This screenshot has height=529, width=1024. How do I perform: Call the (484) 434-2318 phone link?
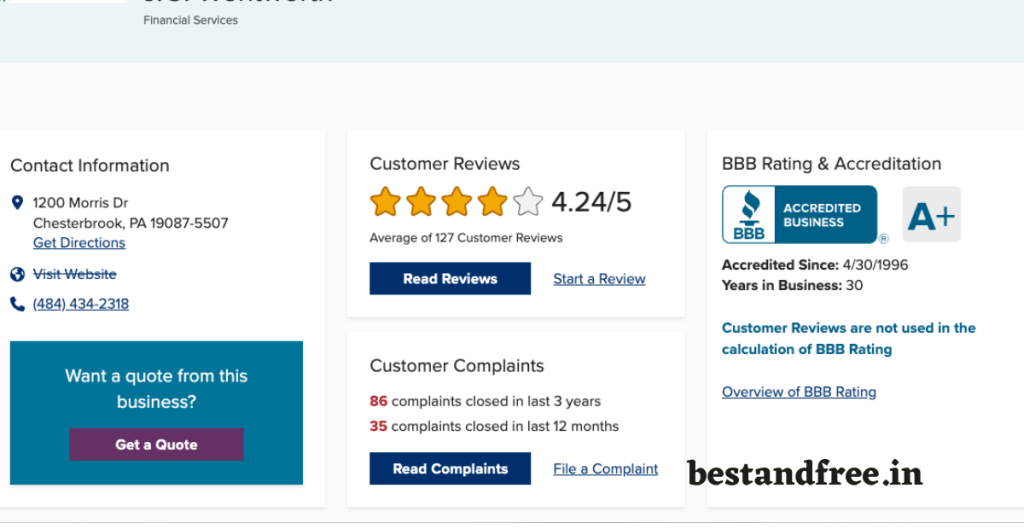coord(81,304)
